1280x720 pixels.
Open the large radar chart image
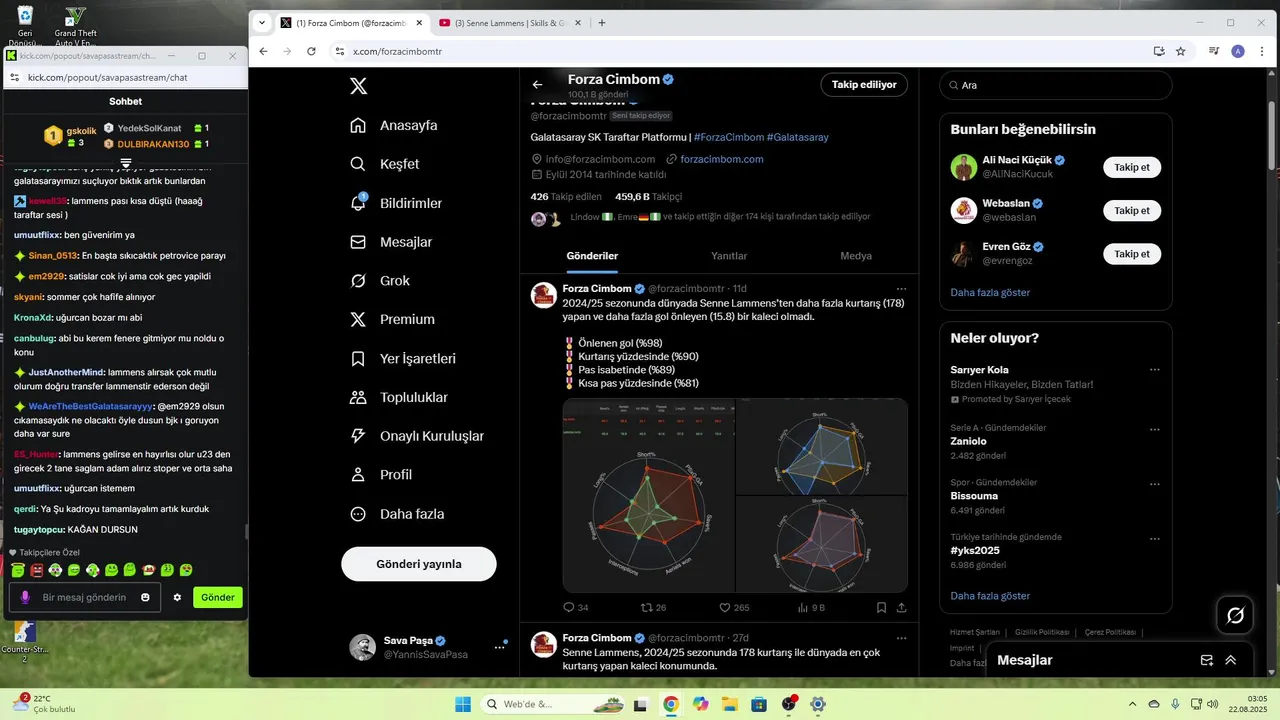coord(648,495)
